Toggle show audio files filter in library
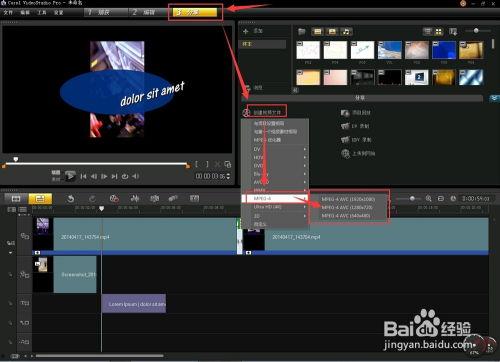 (346, 32)
